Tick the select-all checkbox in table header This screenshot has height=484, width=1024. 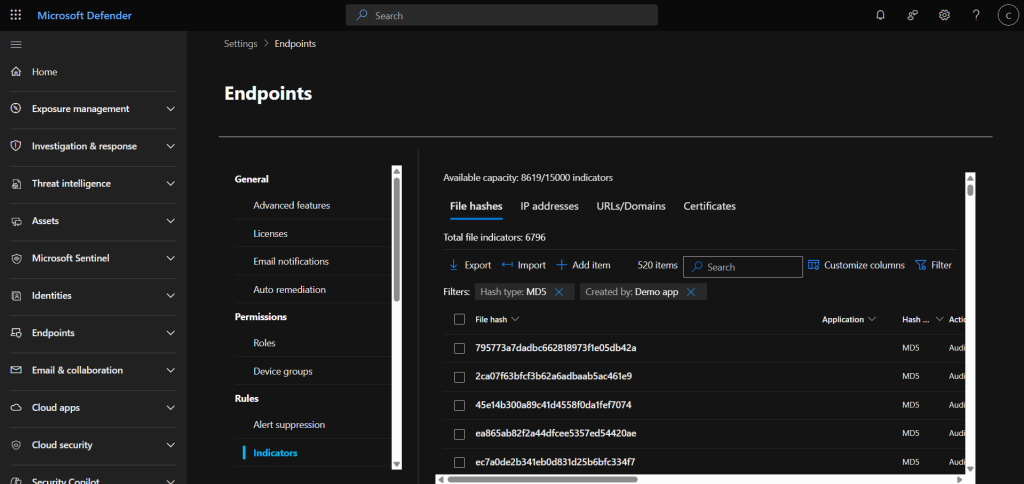point(459,319)
